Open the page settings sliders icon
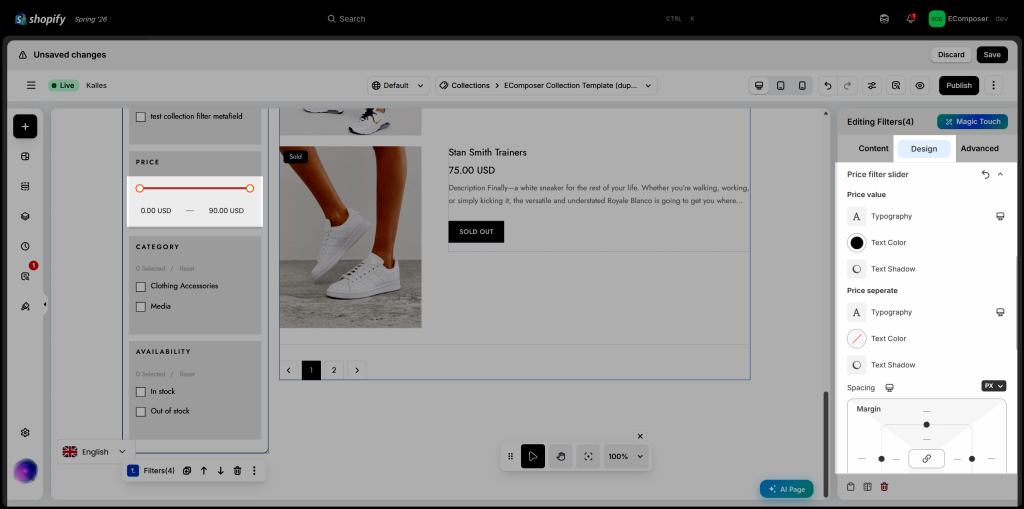Image resolution: width=1024 pixels, height=509 pixels. coord(872,85)
